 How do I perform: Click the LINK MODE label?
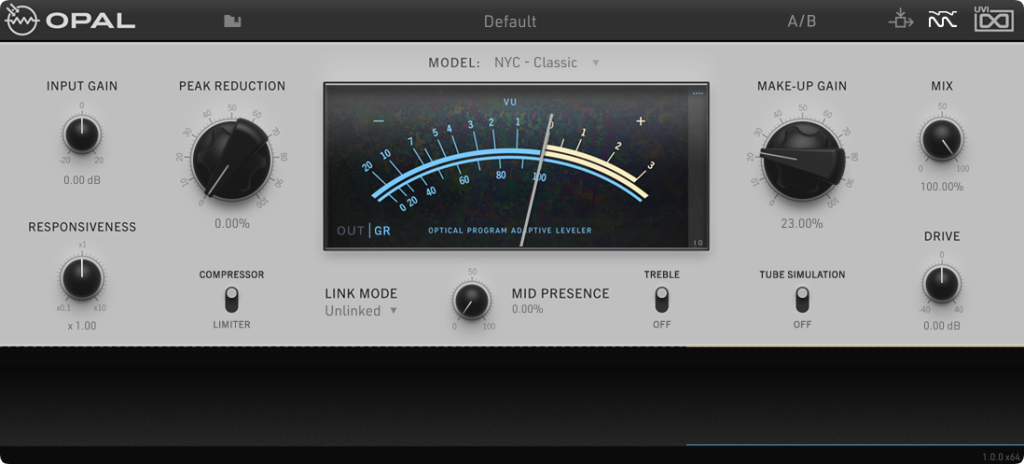361,294
